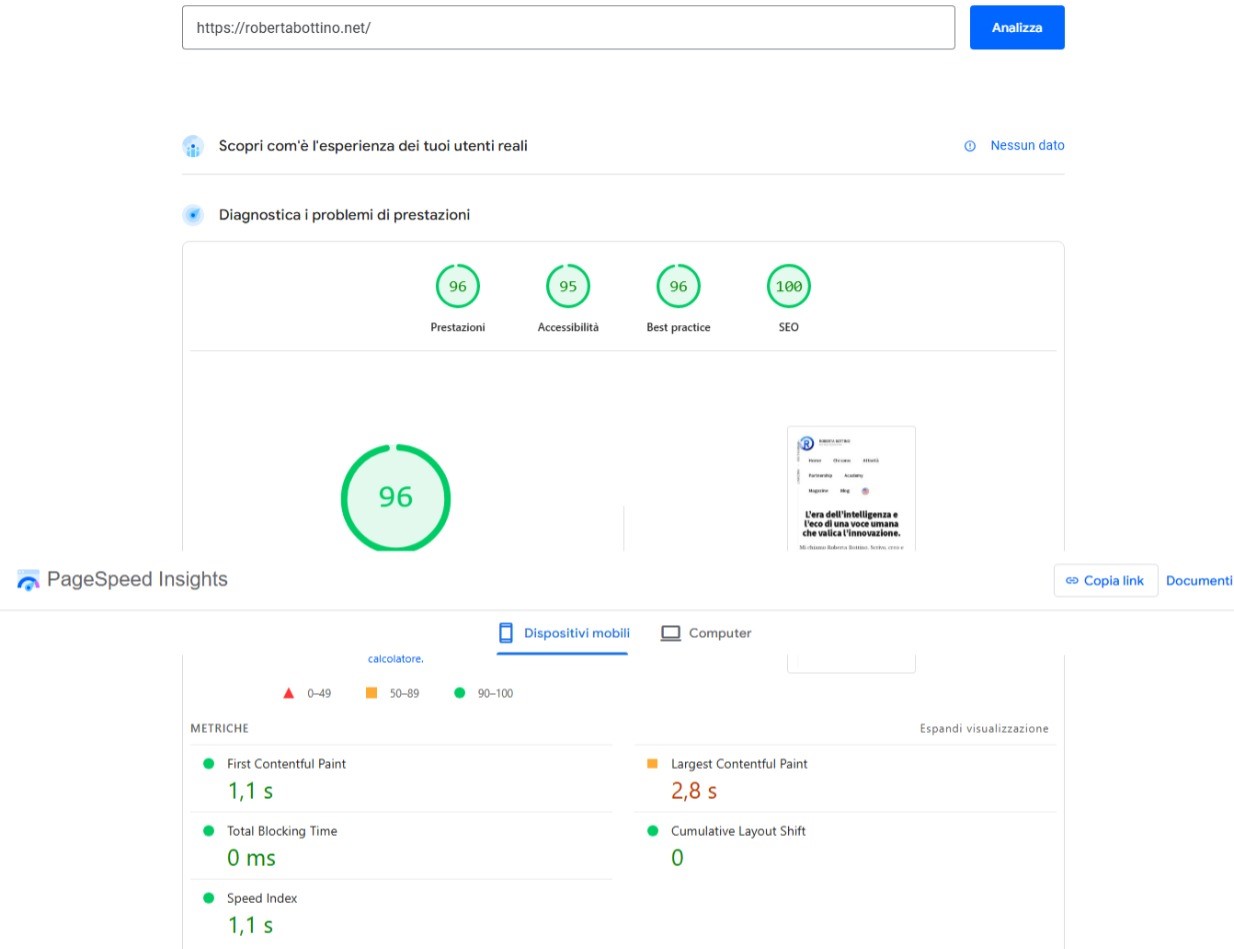Click the Diagnostica performance icon
This screenshot has height=949, width=1234.
coord(193,215)
